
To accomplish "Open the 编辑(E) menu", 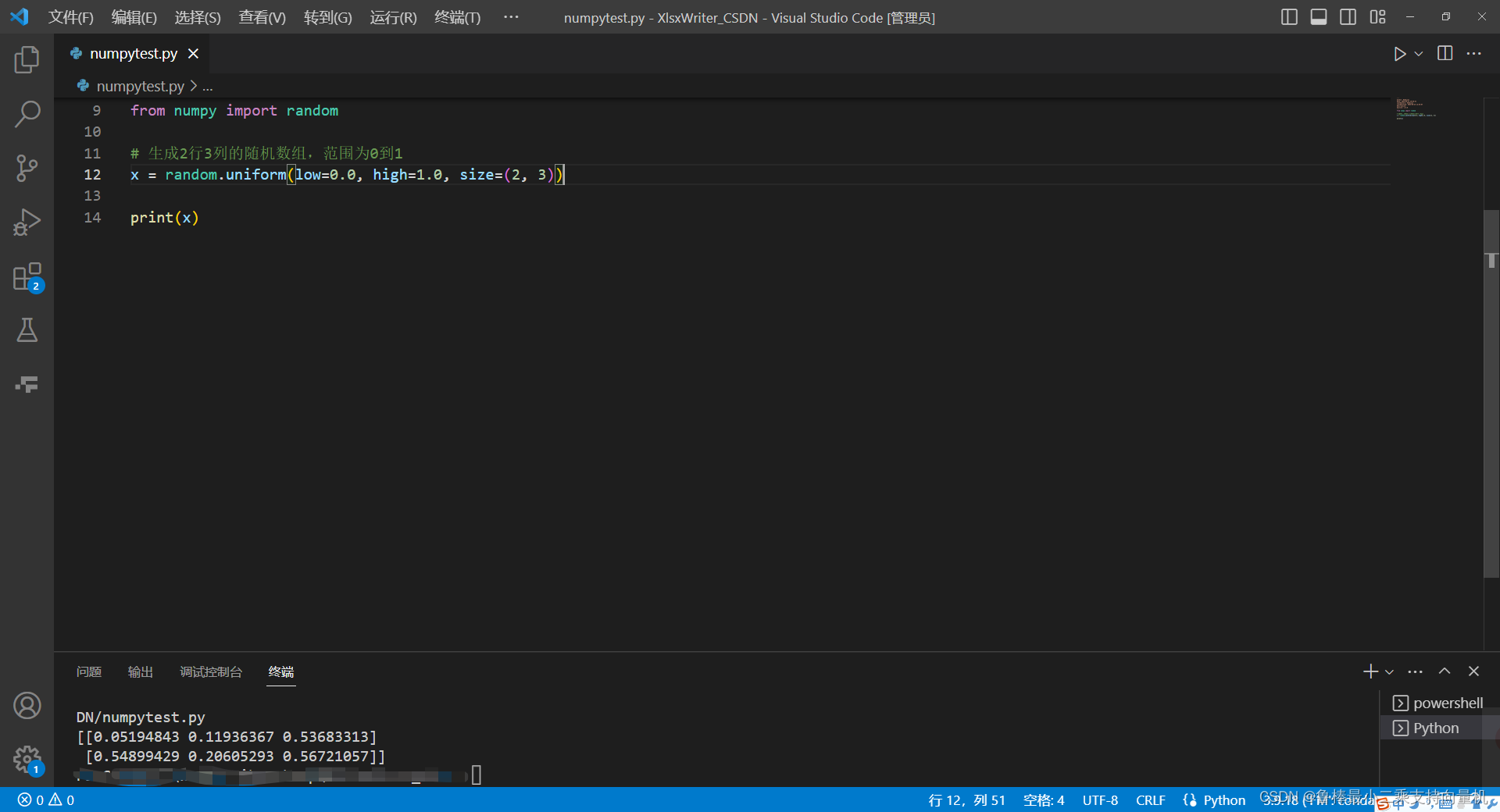I will point(134,17).
